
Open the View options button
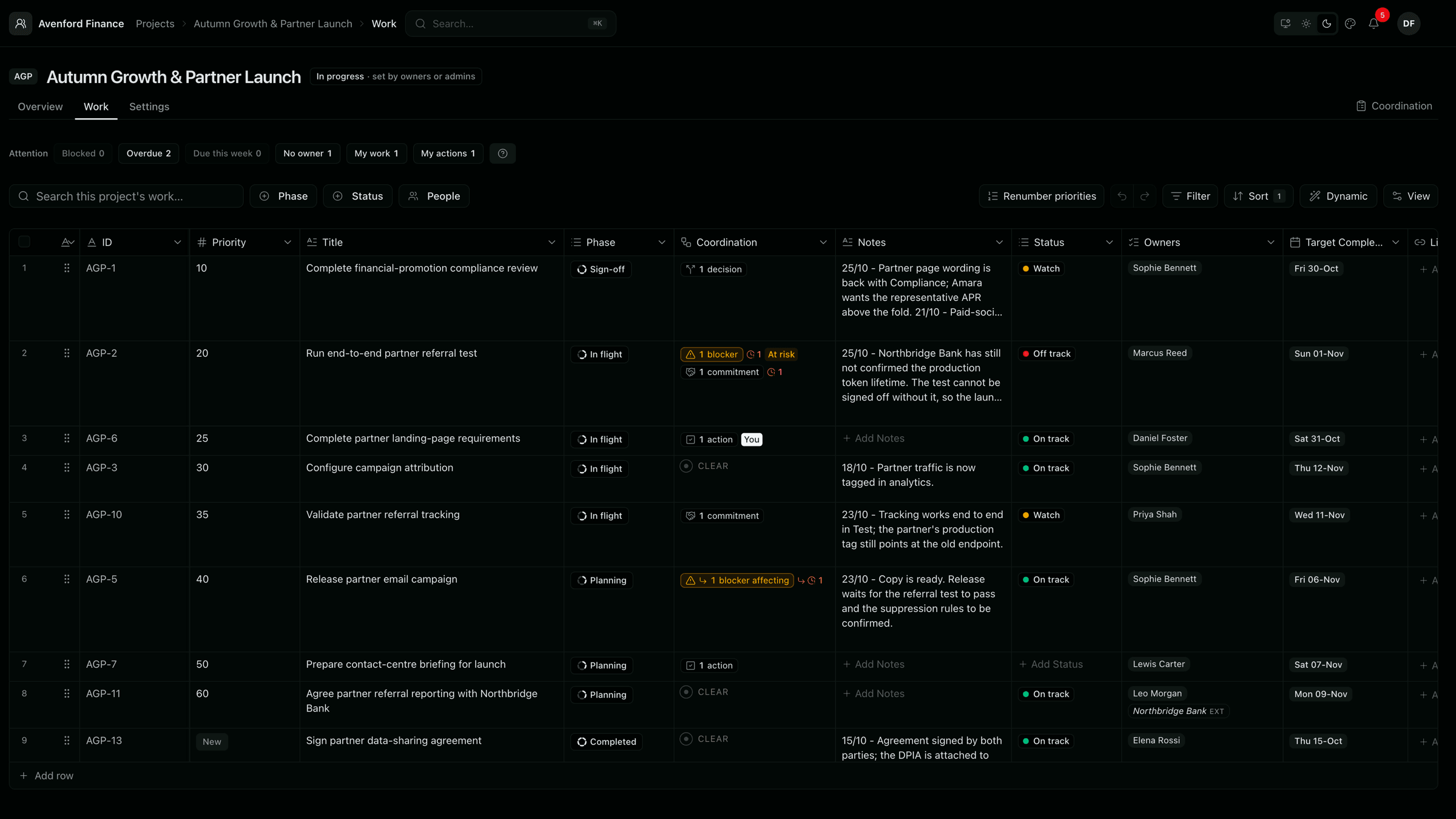coord(1410,196)
